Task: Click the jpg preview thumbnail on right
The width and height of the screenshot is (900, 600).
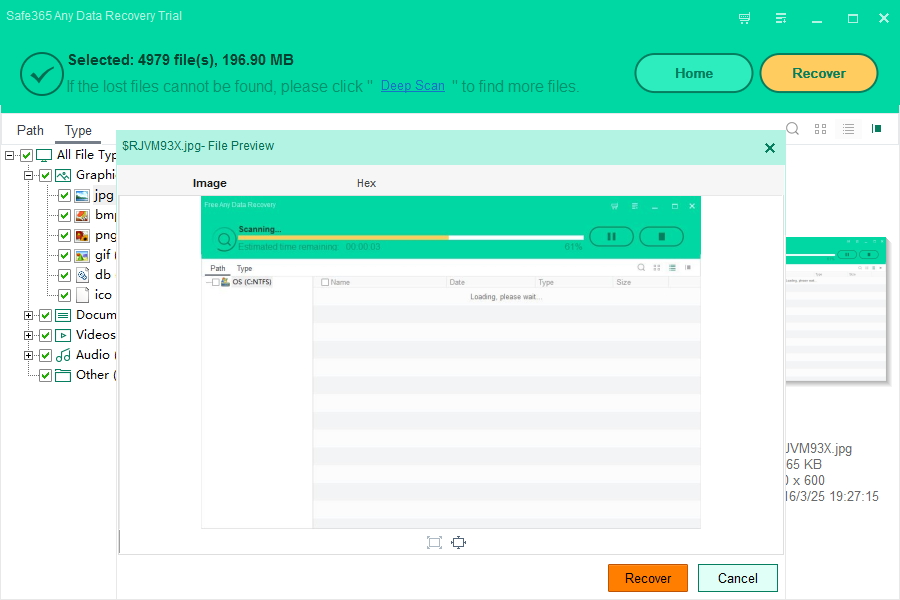Action: (836, 309)
